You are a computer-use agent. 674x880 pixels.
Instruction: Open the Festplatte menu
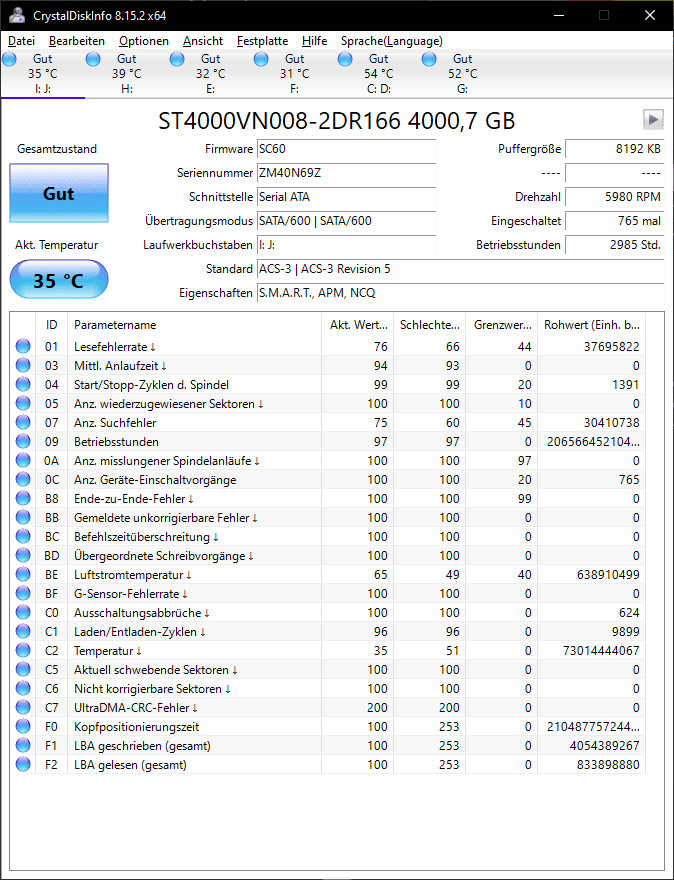(262, 41)
